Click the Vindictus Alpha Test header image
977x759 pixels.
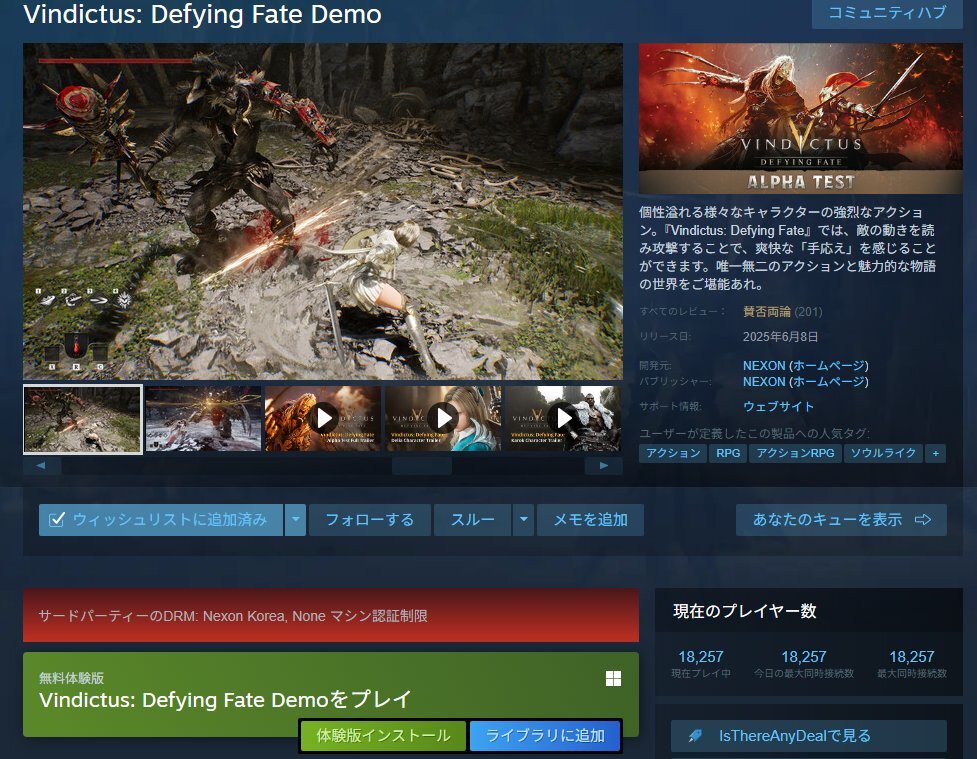pos(801,118)
